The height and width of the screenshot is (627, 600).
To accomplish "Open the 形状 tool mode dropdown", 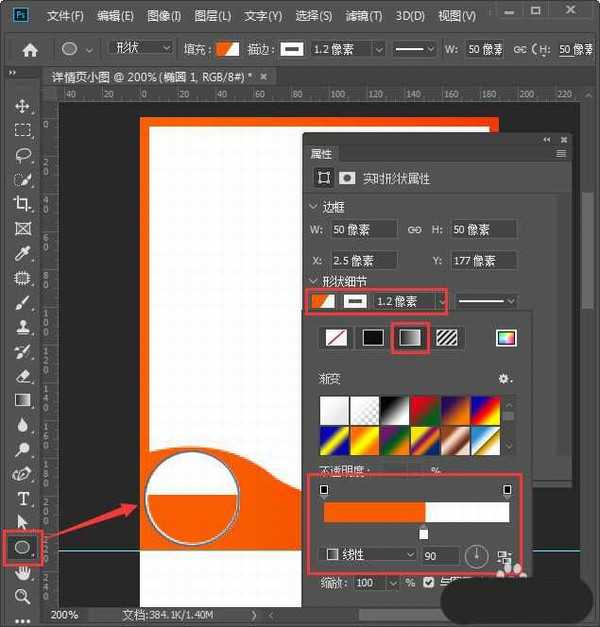I will coord(139,48).
